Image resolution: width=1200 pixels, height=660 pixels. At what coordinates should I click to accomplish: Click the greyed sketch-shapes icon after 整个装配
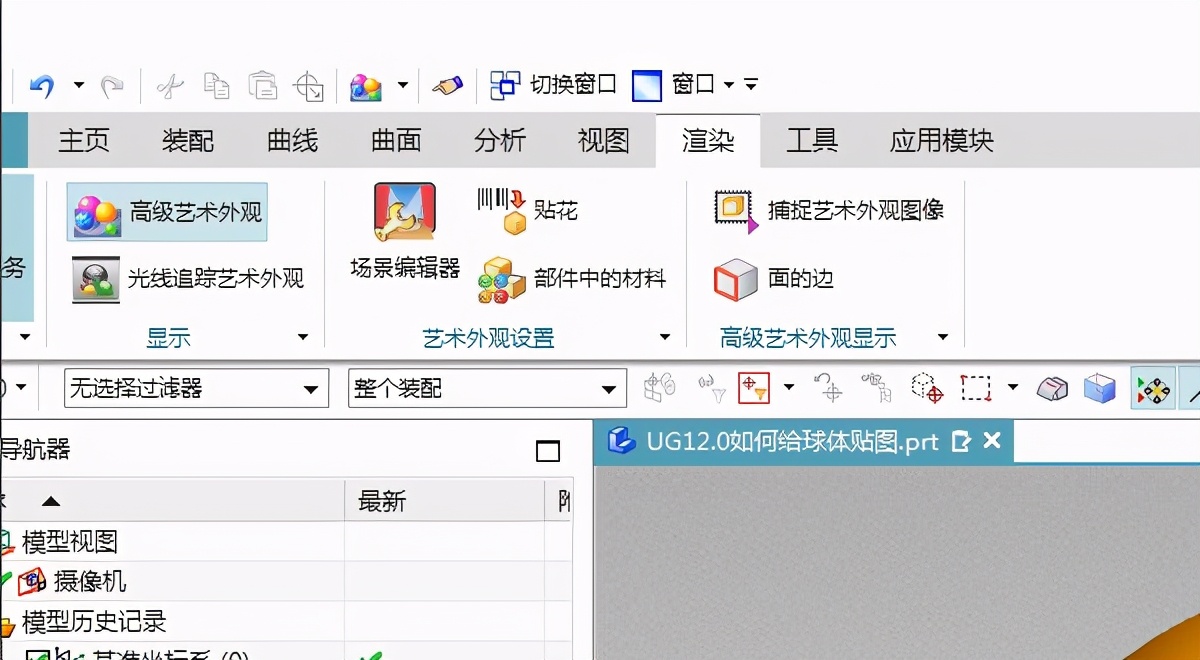(659, 388)
